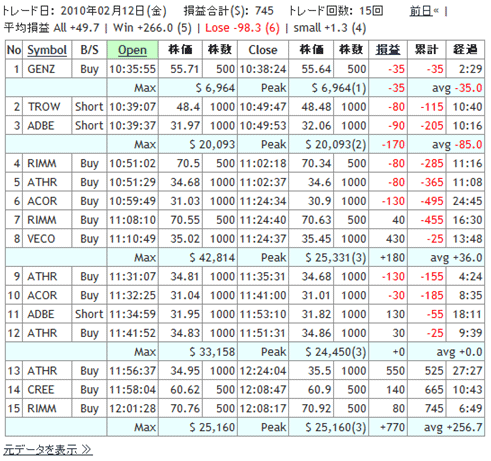491x461 pixels.
Task: Select ATHR symbol in row 12
Action: pyautogui.click(x=42, y=333)
